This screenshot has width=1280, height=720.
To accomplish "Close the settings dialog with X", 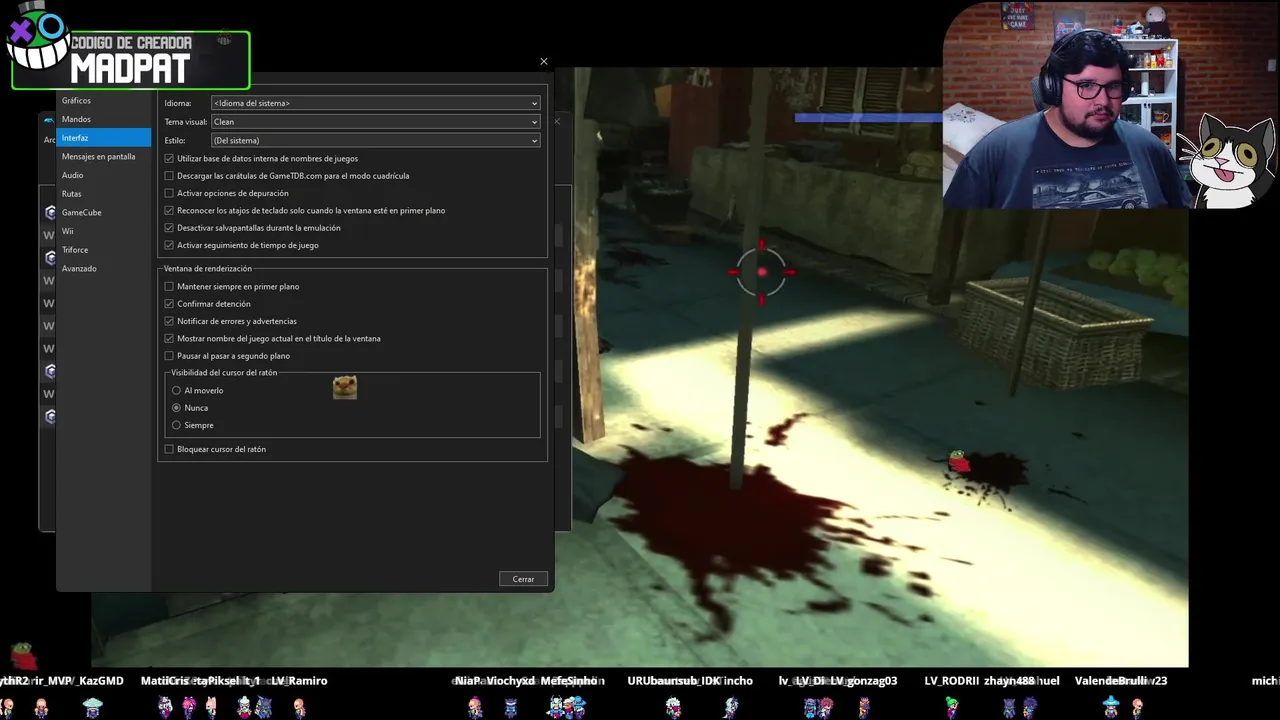I will (x=544, y=61).
